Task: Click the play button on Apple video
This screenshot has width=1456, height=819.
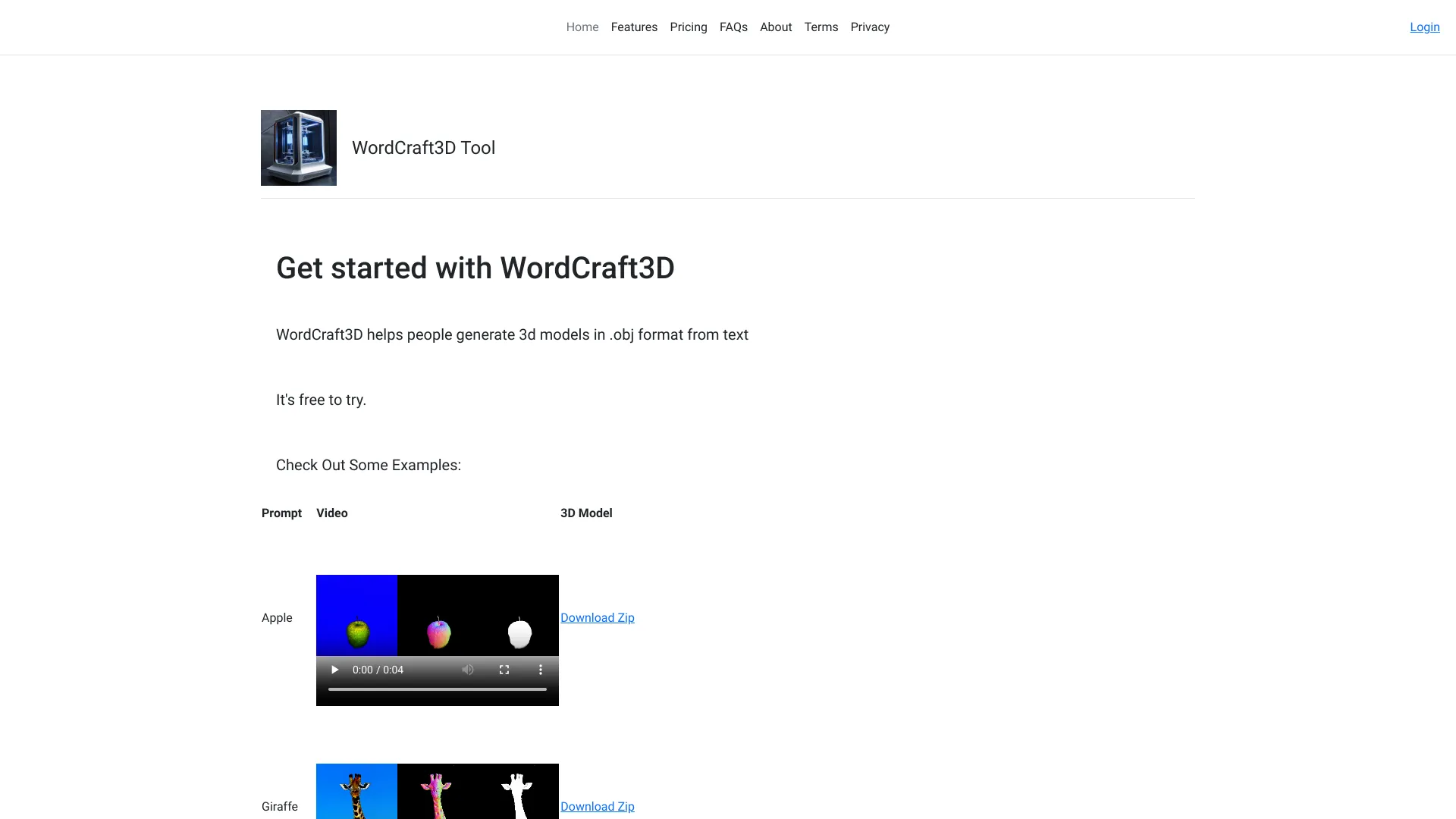Action: tap(334, 669)
